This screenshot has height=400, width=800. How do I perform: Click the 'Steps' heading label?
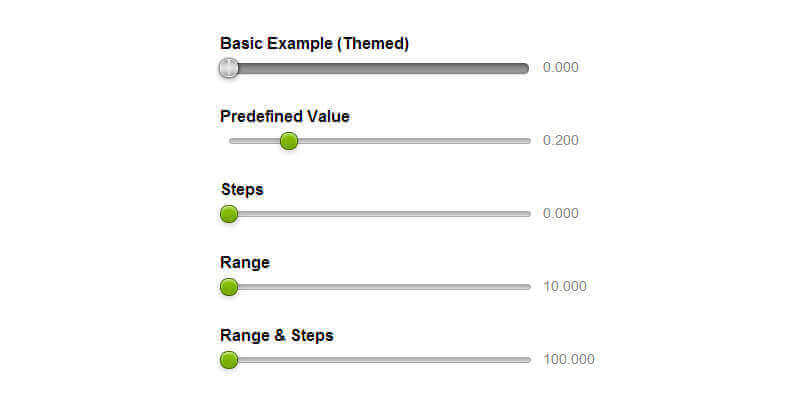point(242,189)
